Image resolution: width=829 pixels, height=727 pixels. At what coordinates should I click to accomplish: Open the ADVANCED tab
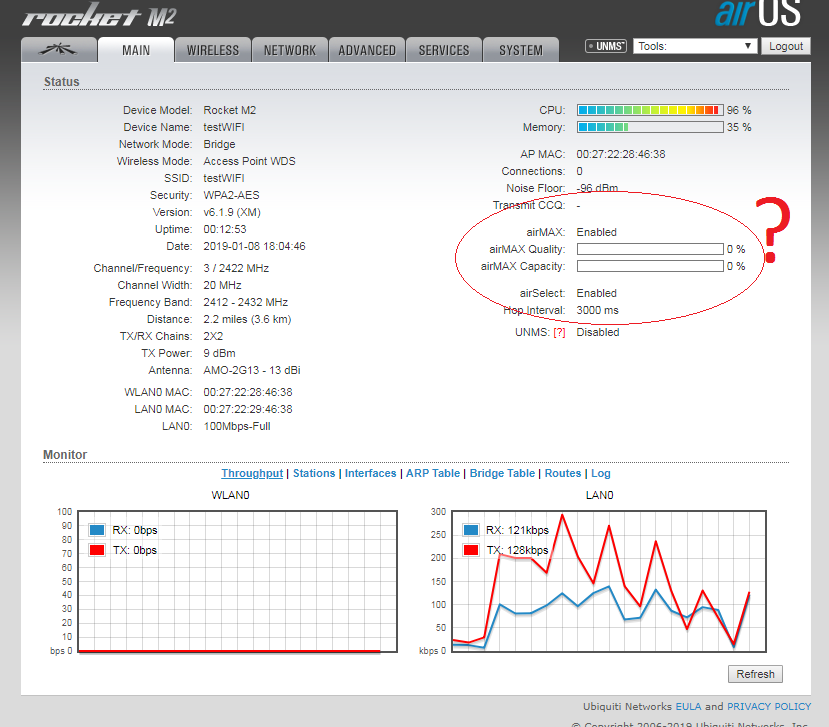click(367, 50)
